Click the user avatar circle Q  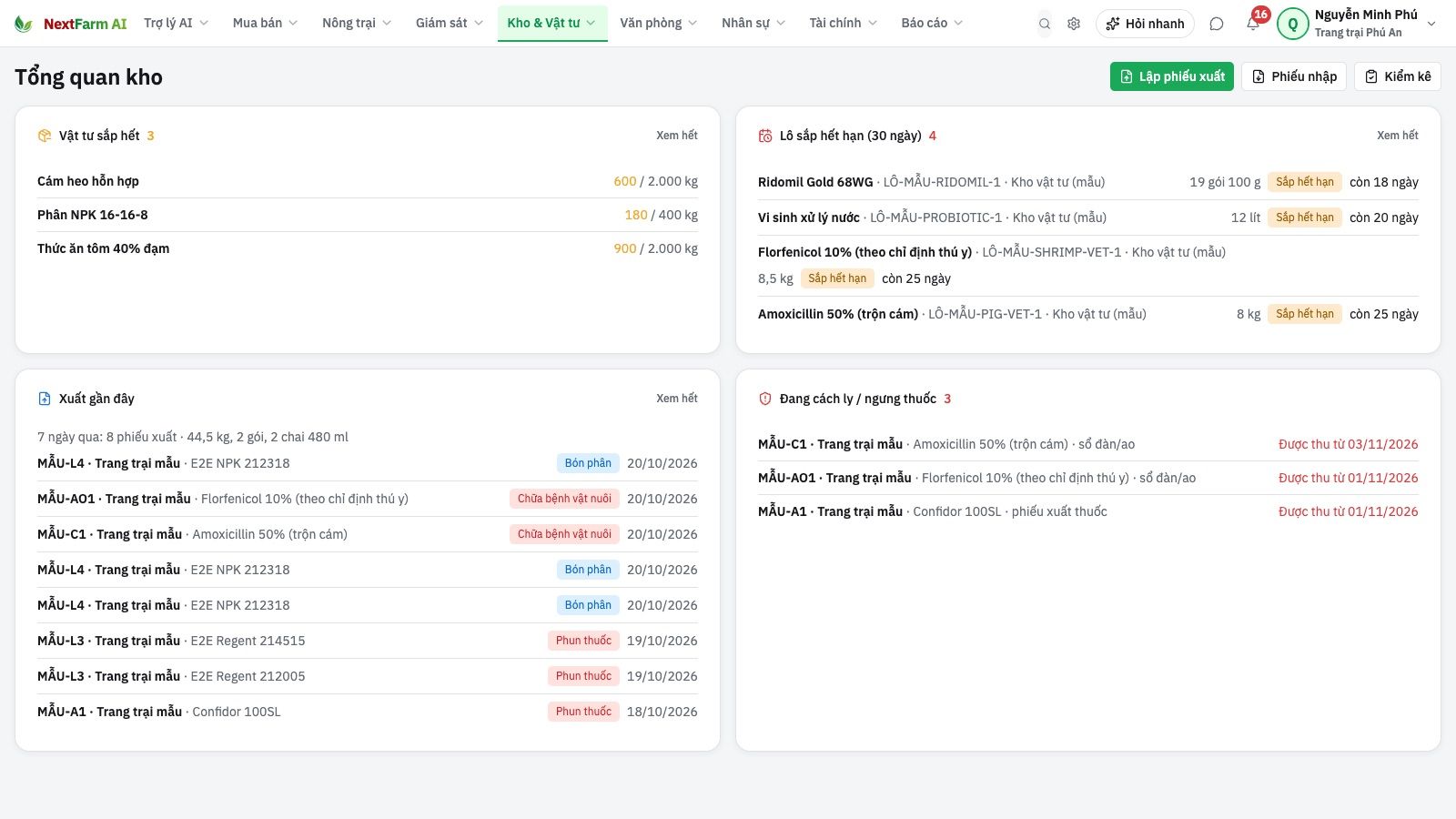(1293, 24)
